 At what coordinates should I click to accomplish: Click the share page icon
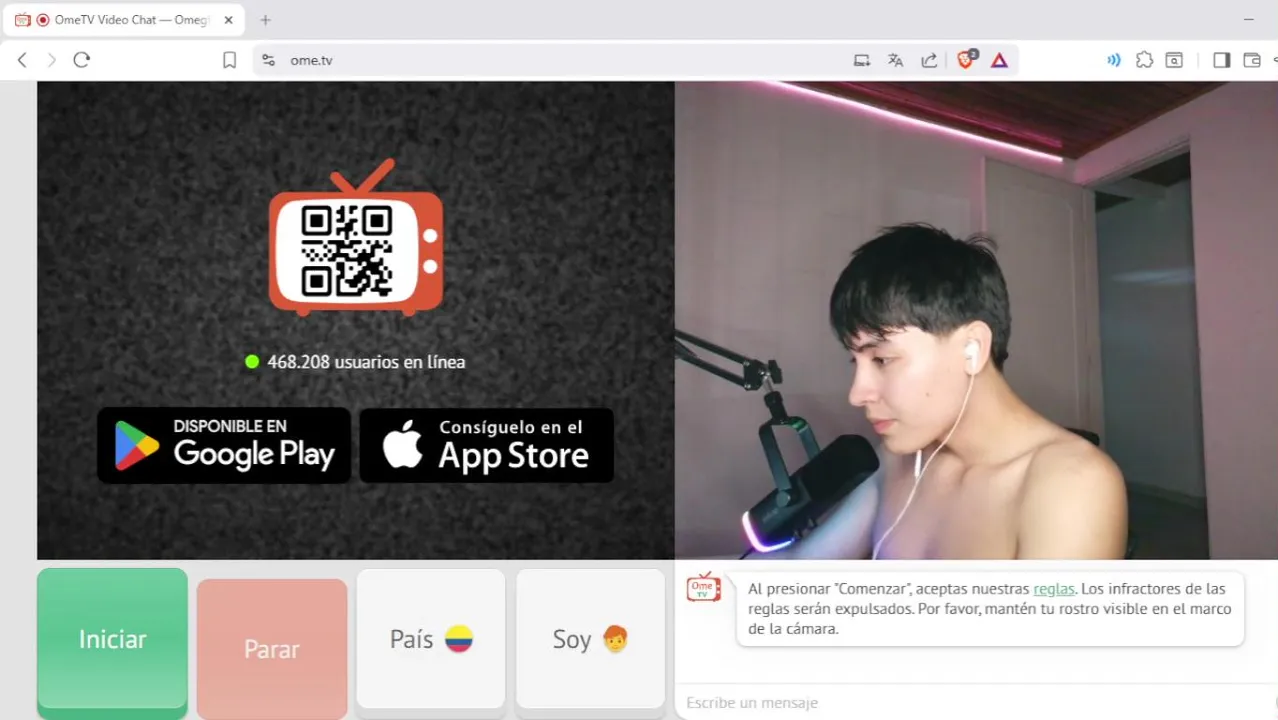[929, 60]
